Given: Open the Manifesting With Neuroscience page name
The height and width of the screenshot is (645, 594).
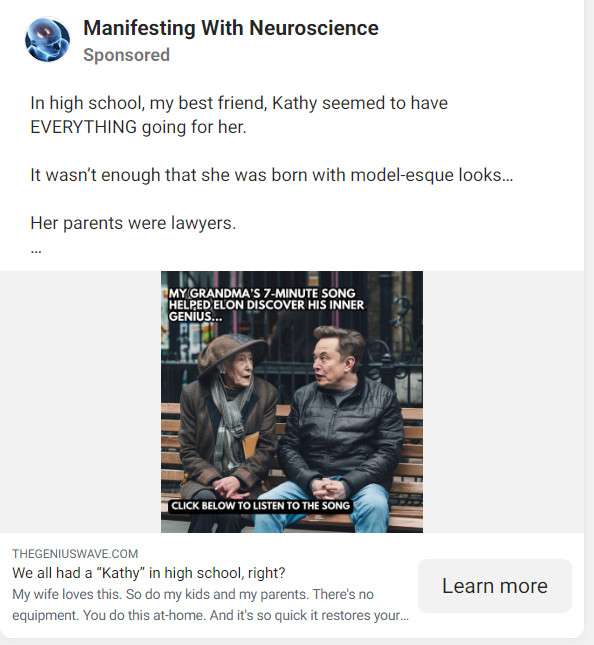Looking at the screenshot, I should click(231, 28).
